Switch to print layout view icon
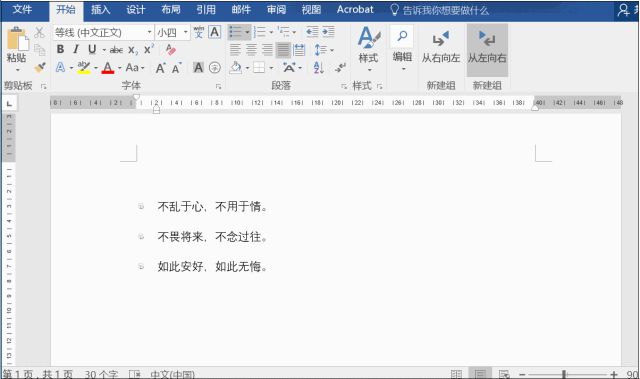Image resolution: width=640 pixels, height=379 pixels. [480, 374]
